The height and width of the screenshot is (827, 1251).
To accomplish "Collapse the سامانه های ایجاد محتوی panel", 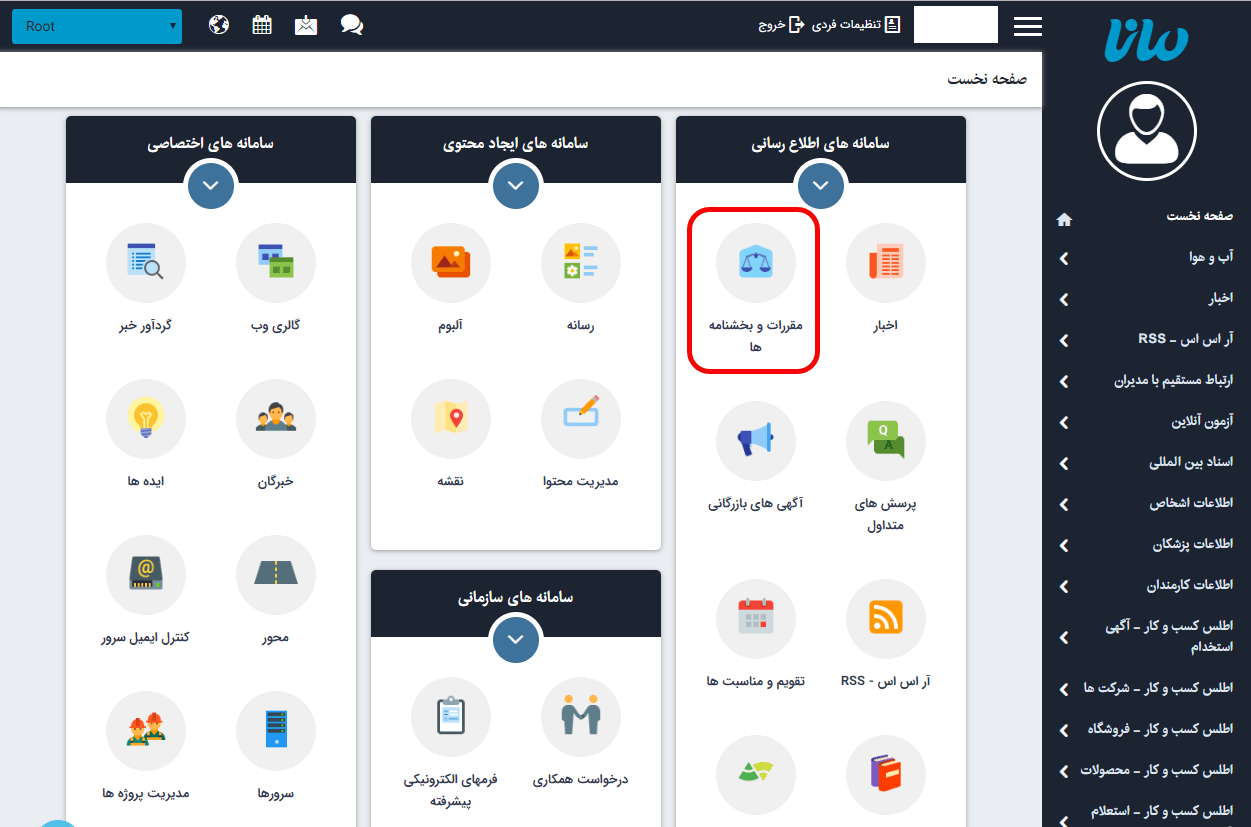I will coord(516,185).
